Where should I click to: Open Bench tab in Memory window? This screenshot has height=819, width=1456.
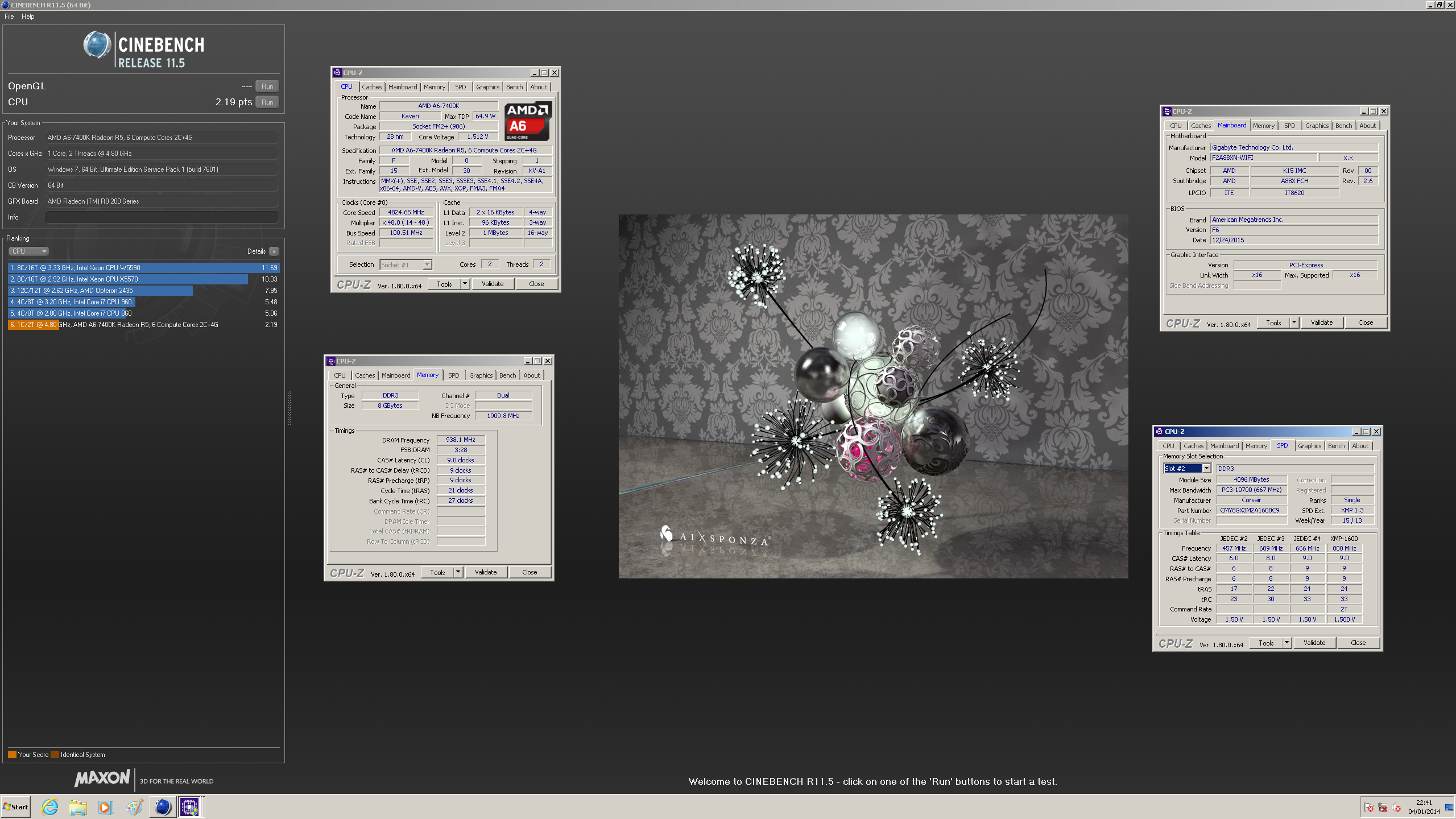(x=507, y=375)
